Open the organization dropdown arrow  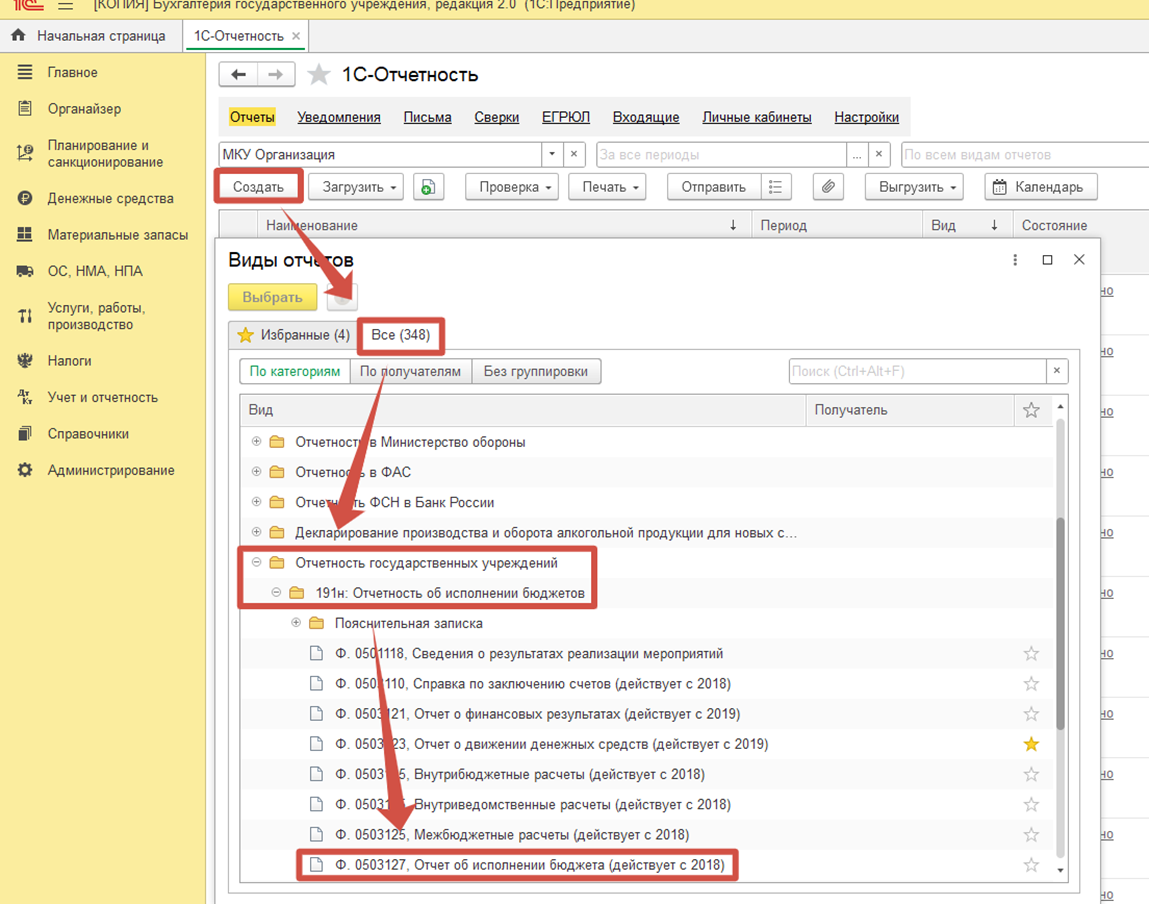pos(552,154)
